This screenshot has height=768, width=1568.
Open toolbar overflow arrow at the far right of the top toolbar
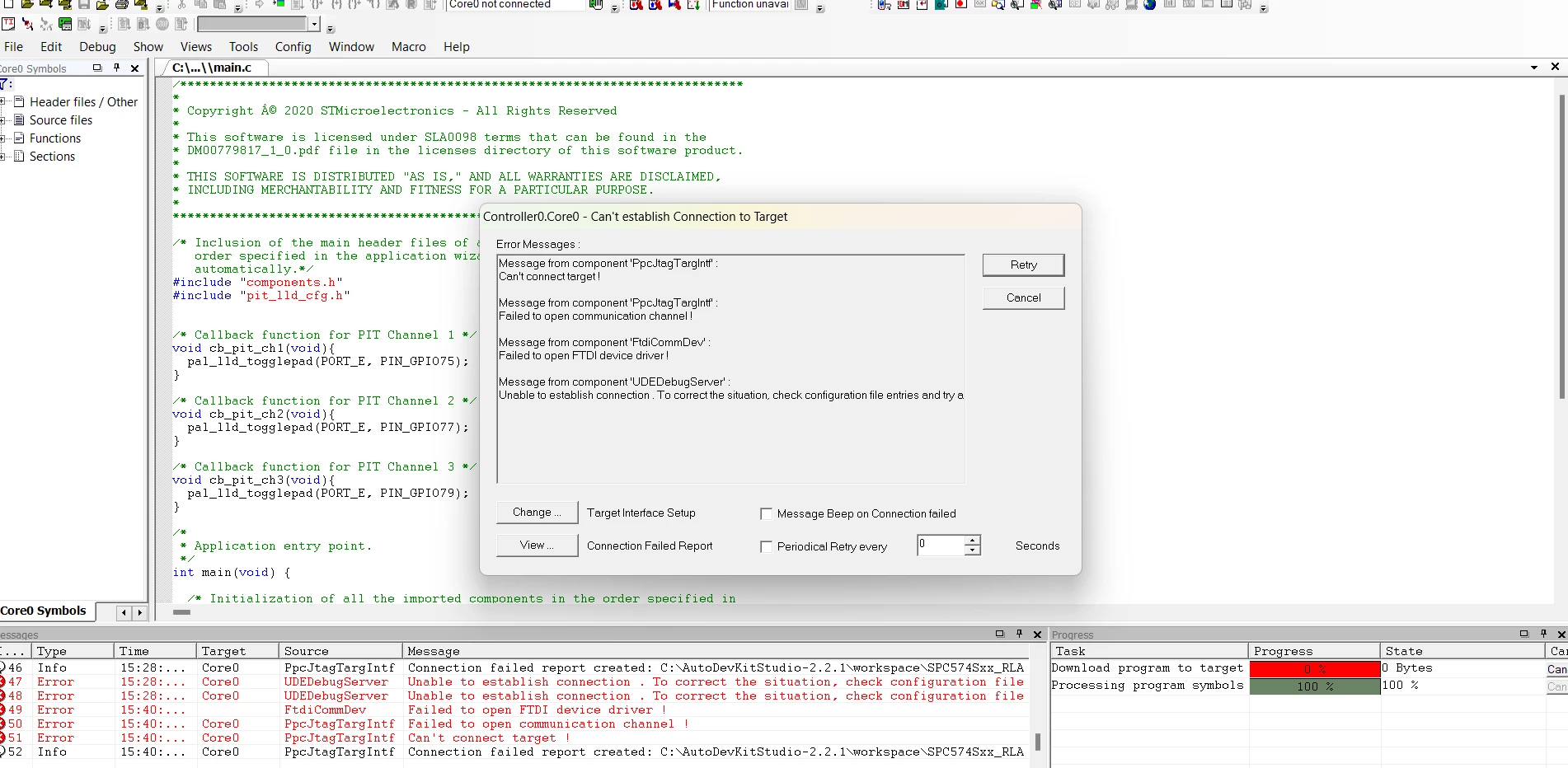pos(1263,8)
